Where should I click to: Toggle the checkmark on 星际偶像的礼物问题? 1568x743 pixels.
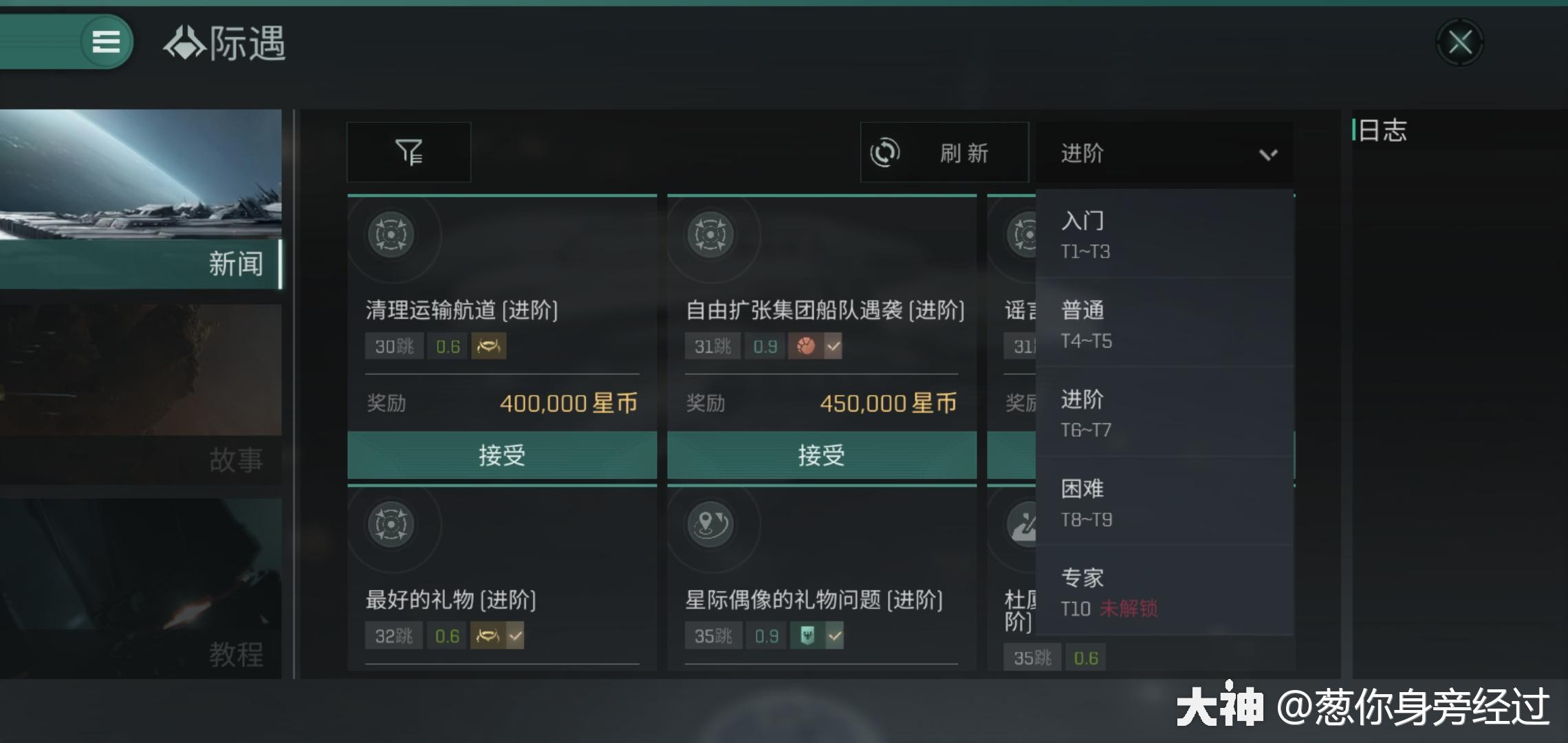tap(834, 636)
